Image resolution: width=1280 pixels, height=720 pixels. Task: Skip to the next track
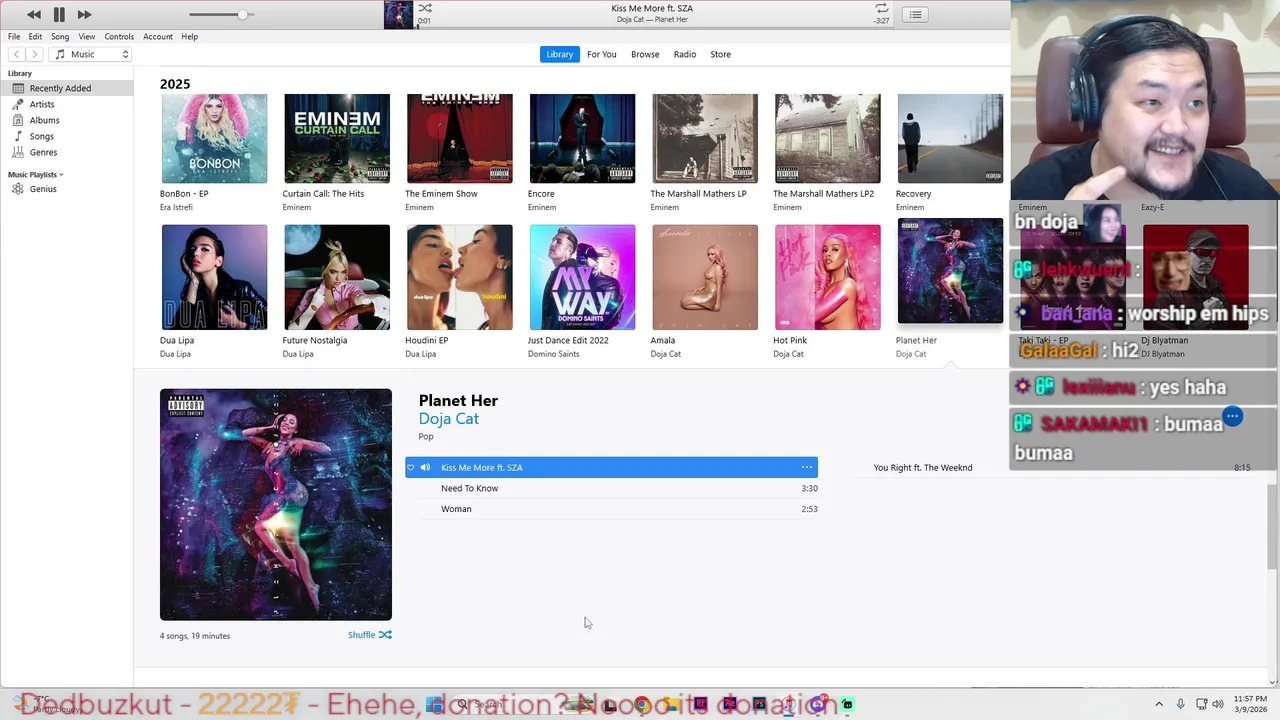pos(84,14)
